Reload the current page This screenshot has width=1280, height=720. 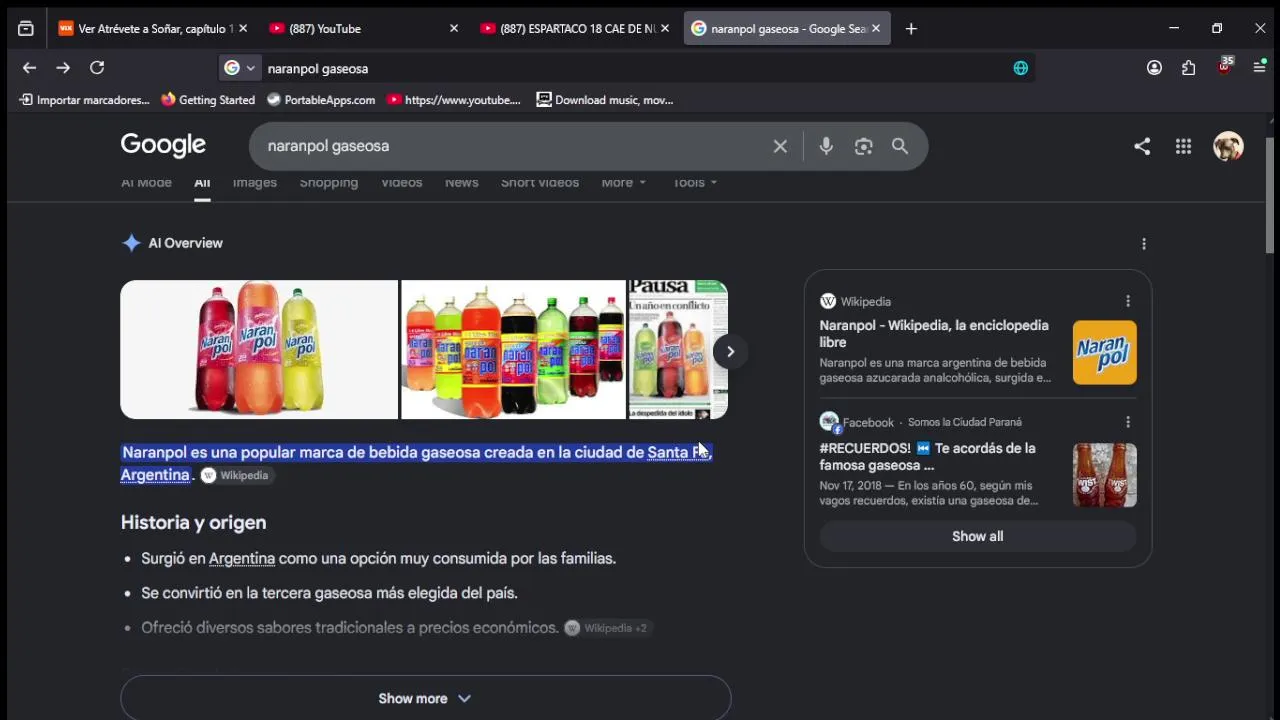tap(97, 68)
